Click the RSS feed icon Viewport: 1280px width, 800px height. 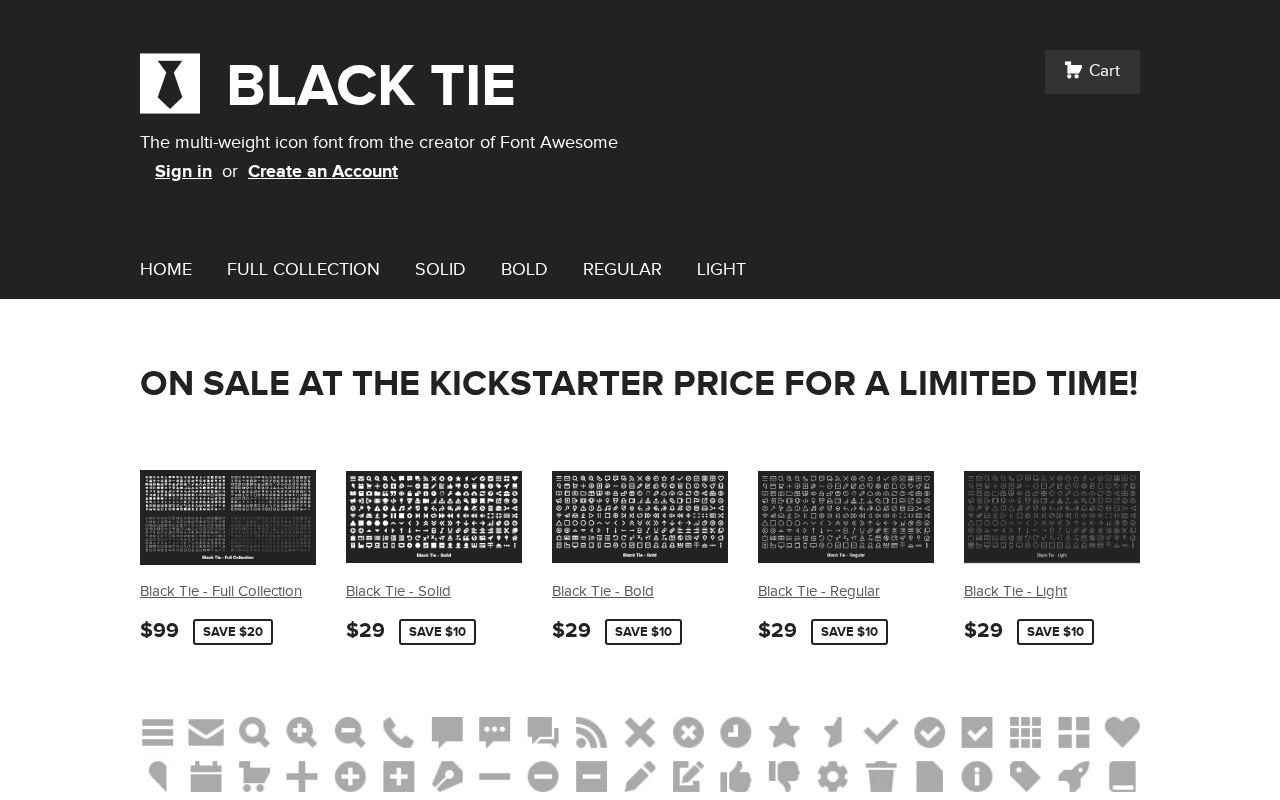point(591,733)
